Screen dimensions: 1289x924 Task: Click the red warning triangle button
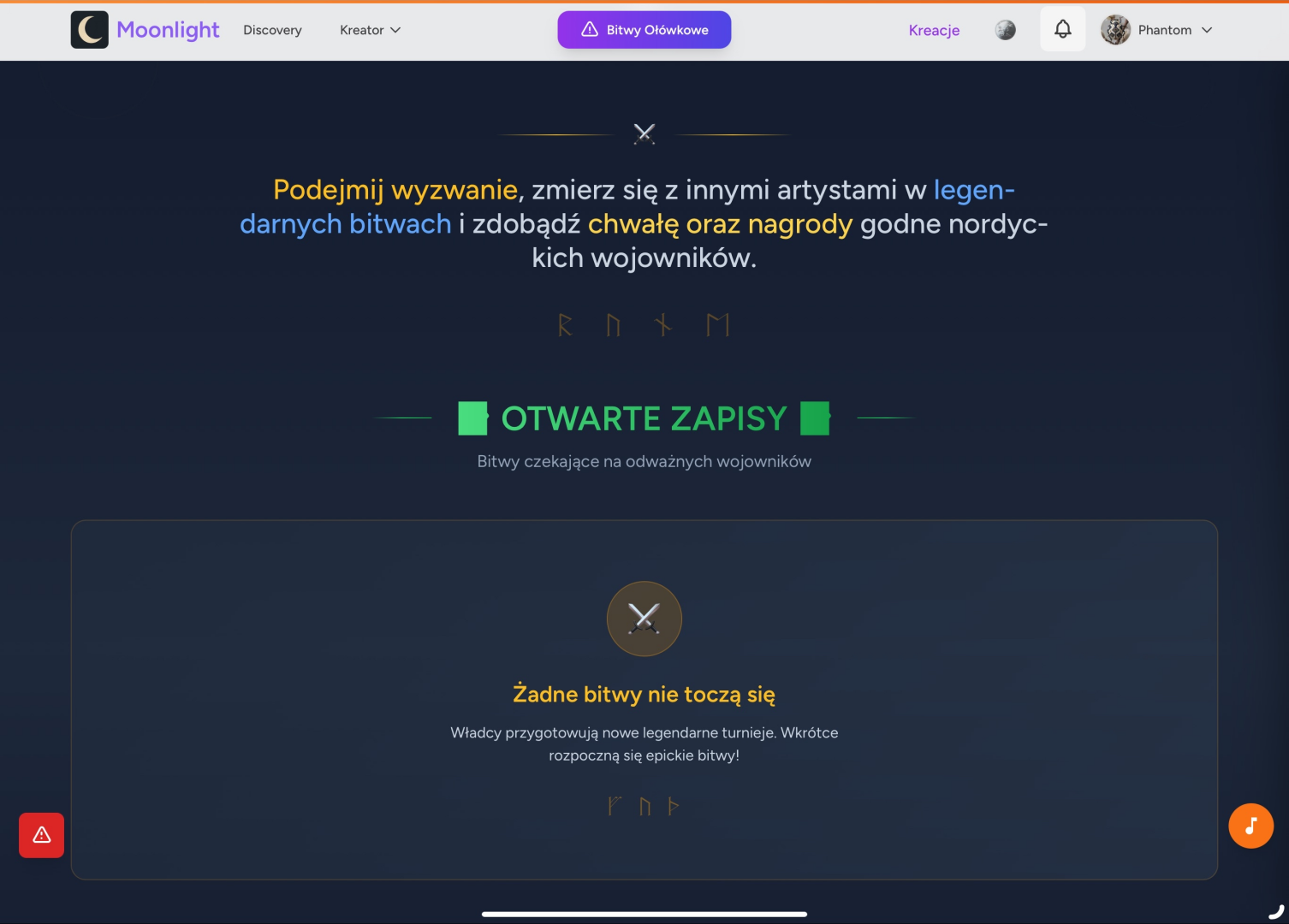(x=41, y=835)
